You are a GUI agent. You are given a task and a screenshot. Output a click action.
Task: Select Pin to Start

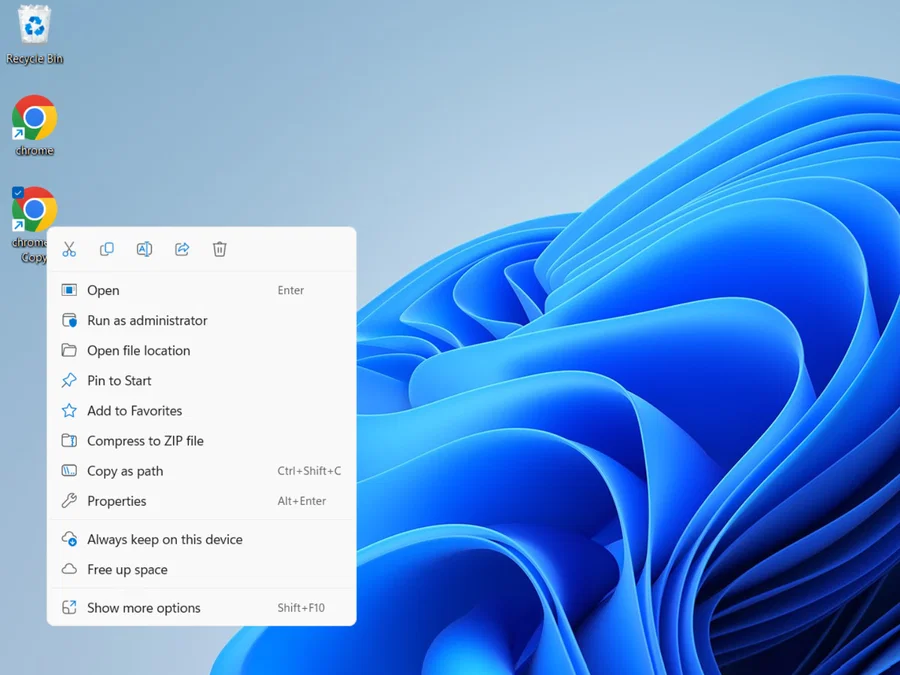119,380
